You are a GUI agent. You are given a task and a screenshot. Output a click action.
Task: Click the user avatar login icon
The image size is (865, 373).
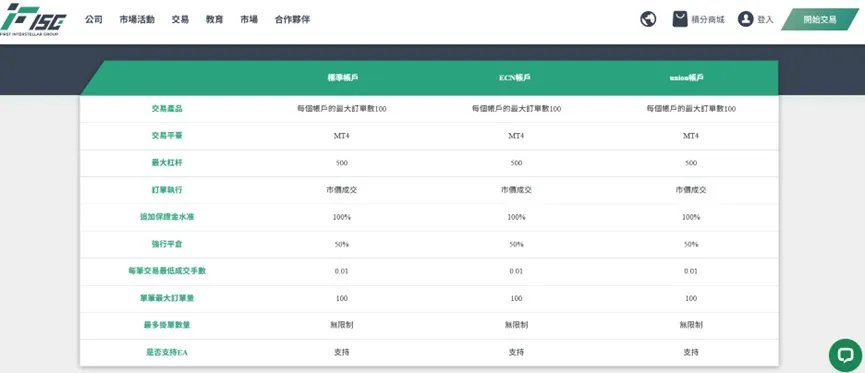[745, 19]
